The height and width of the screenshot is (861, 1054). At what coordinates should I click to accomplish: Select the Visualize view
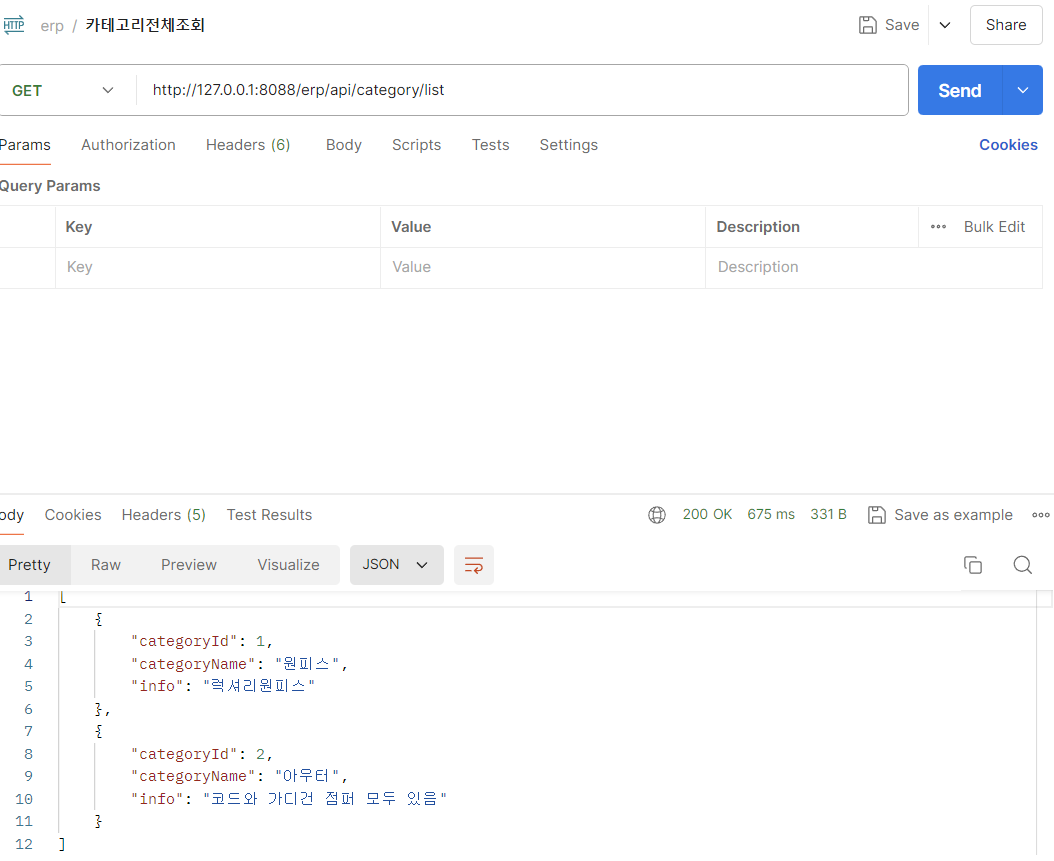[288, 565]
